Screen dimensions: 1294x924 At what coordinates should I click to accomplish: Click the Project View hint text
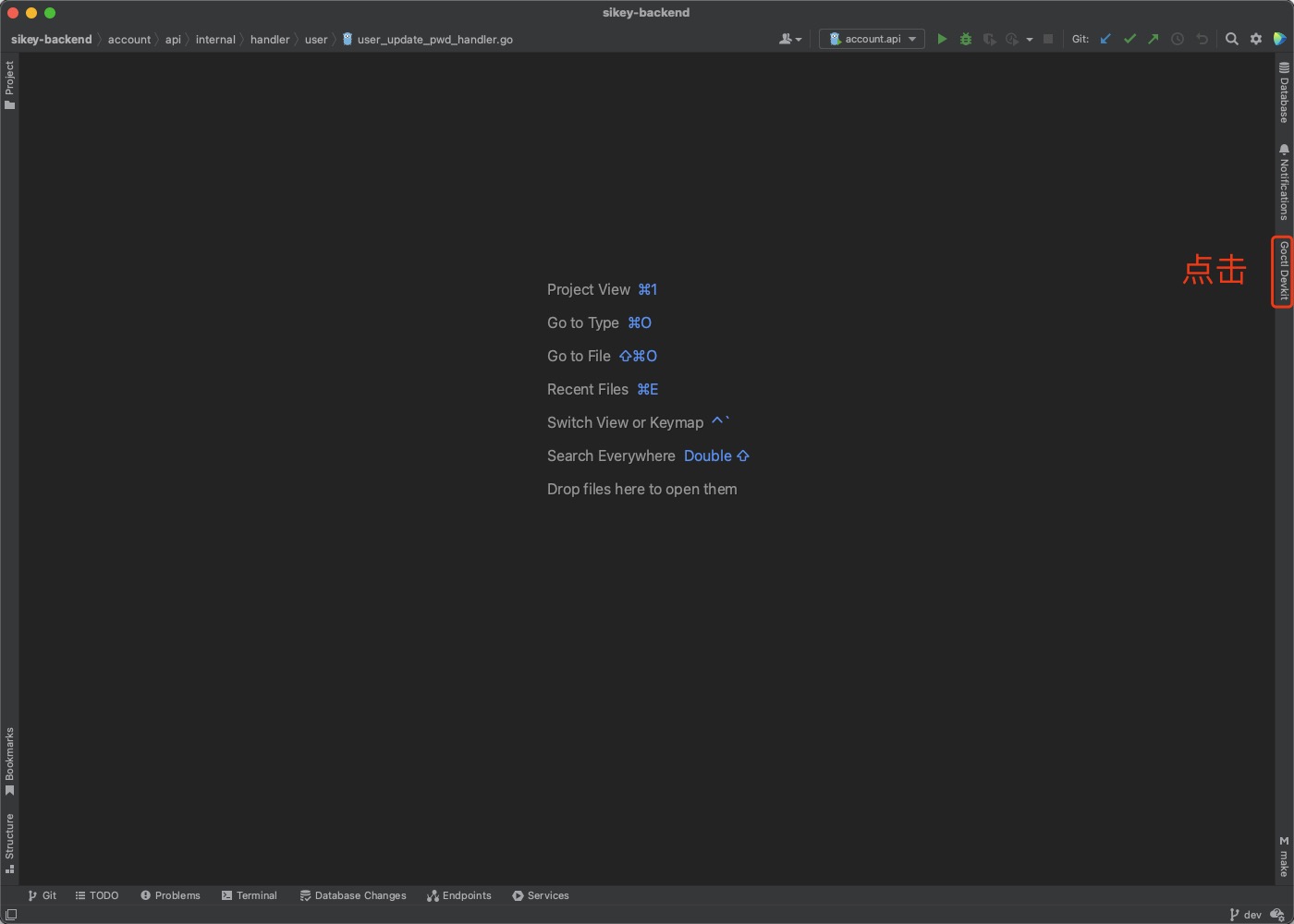(589, 289)
